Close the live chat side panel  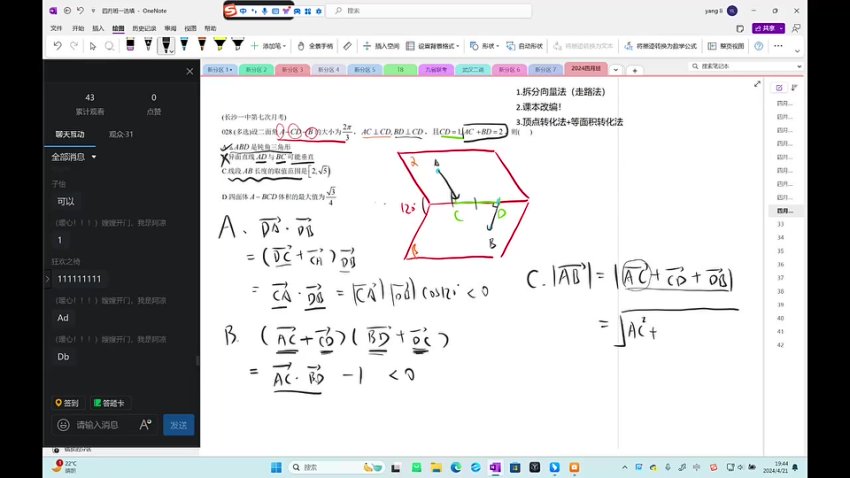189,71
